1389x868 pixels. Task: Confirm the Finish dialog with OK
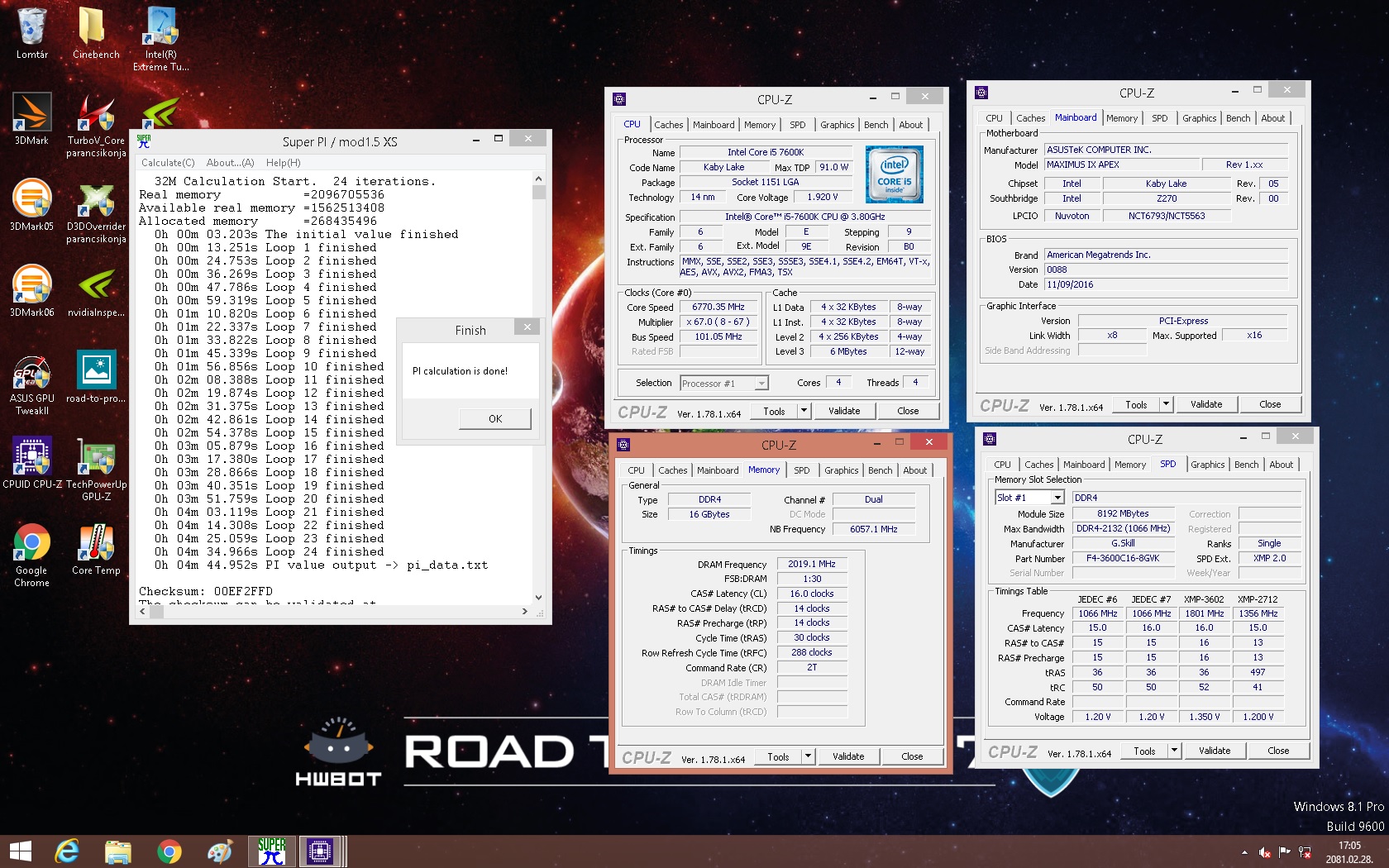point(494,419)
